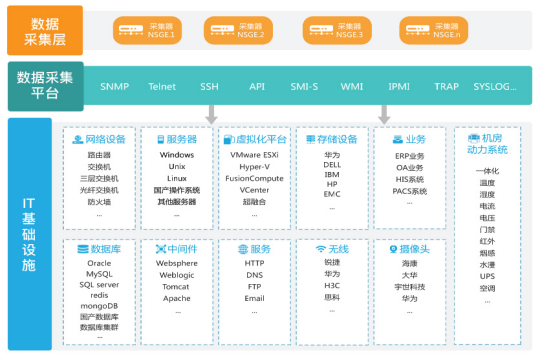Select FusionCompute entry
The width and height of the screenshot is (541, 360).
254,178
